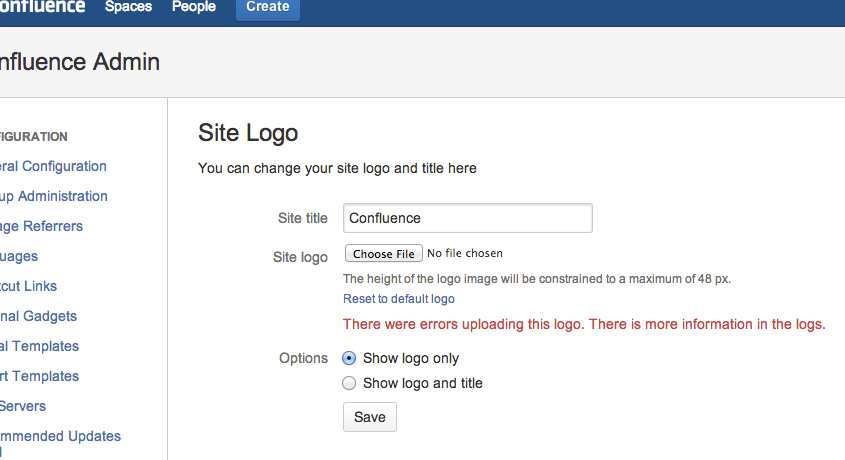
Task: Click the logo height constraint hint text
Action: coord(537,279)
